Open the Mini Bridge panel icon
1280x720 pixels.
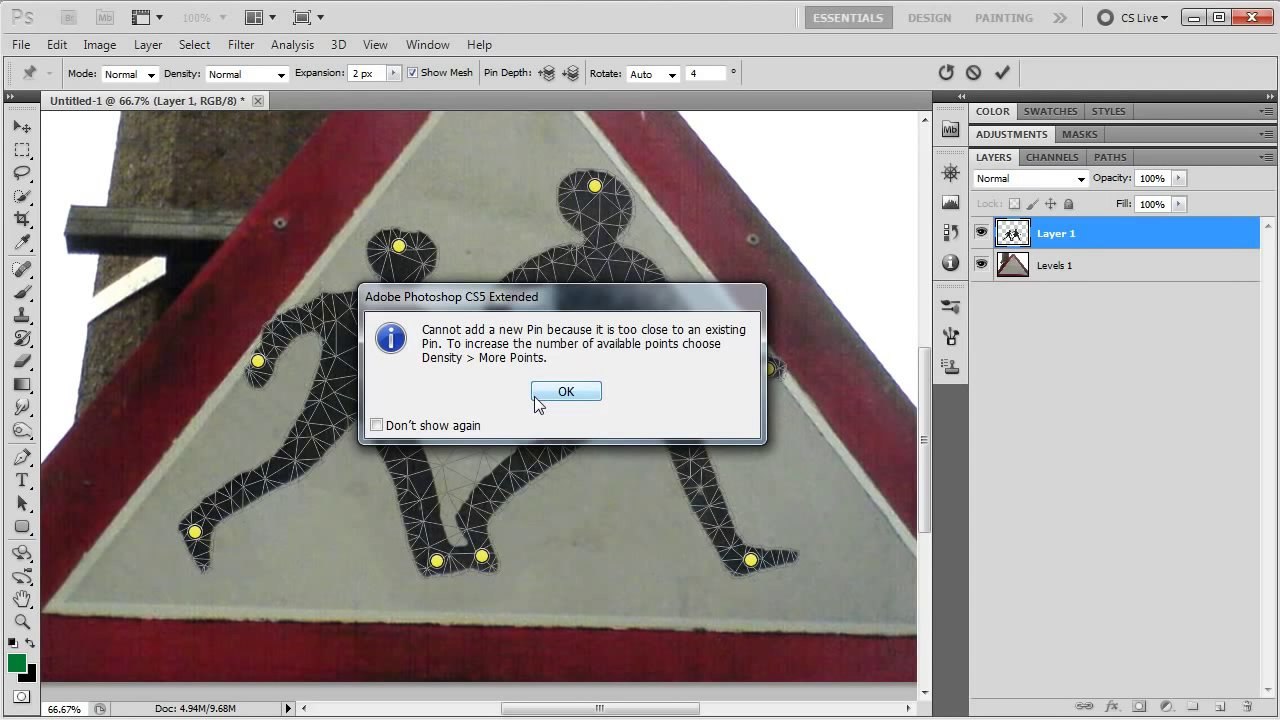[950, 130]
